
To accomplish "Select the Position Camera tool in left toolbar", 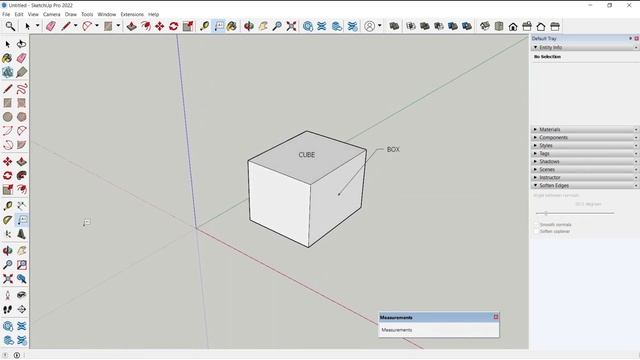I will tap(7, 295).
